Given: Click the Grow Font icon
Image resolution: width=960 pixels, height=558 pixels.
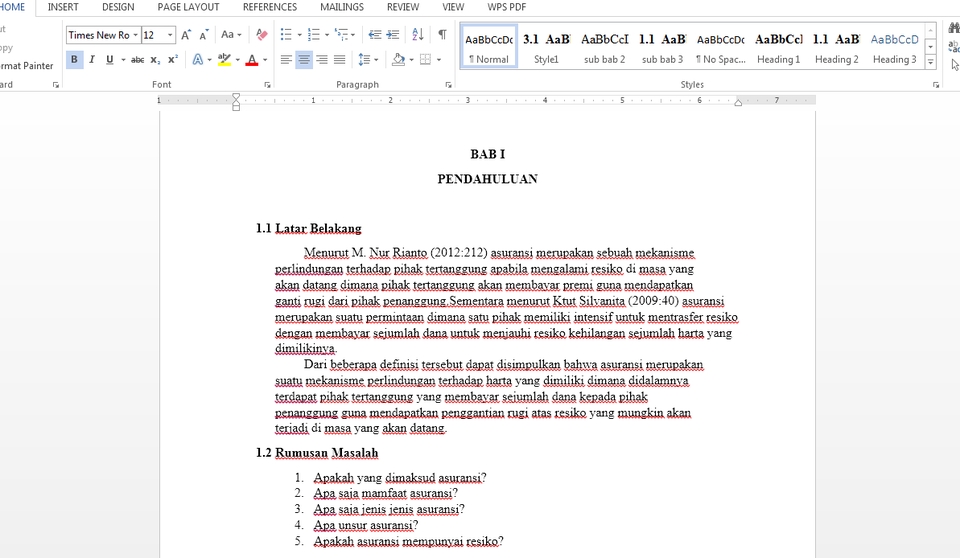Looking at the screenshot, I should click(x=186, y=34).
